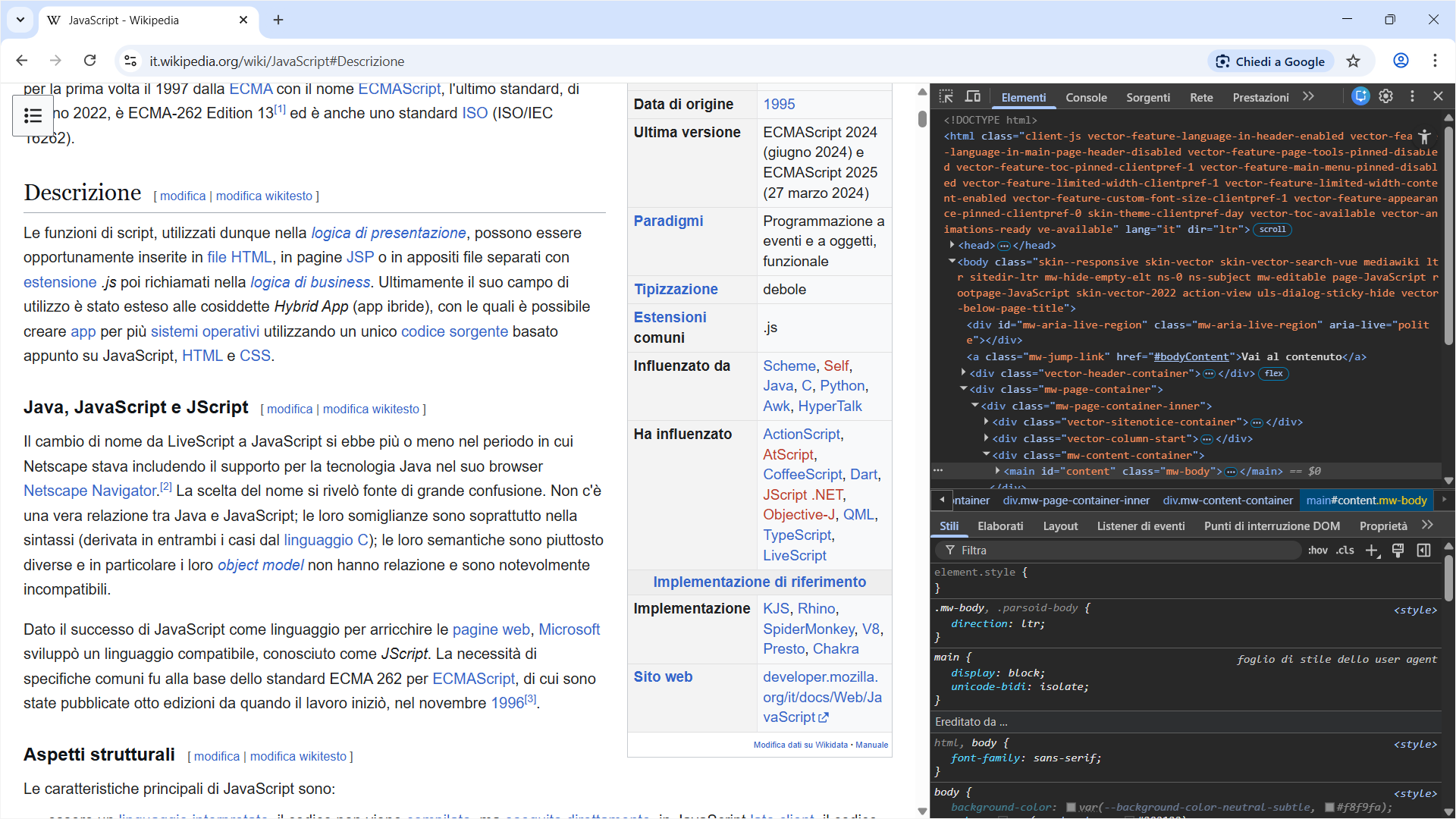Screen dimensions: 1456x819
Task: Open the new style rule plus icon
Action: tap(1372, 551)
